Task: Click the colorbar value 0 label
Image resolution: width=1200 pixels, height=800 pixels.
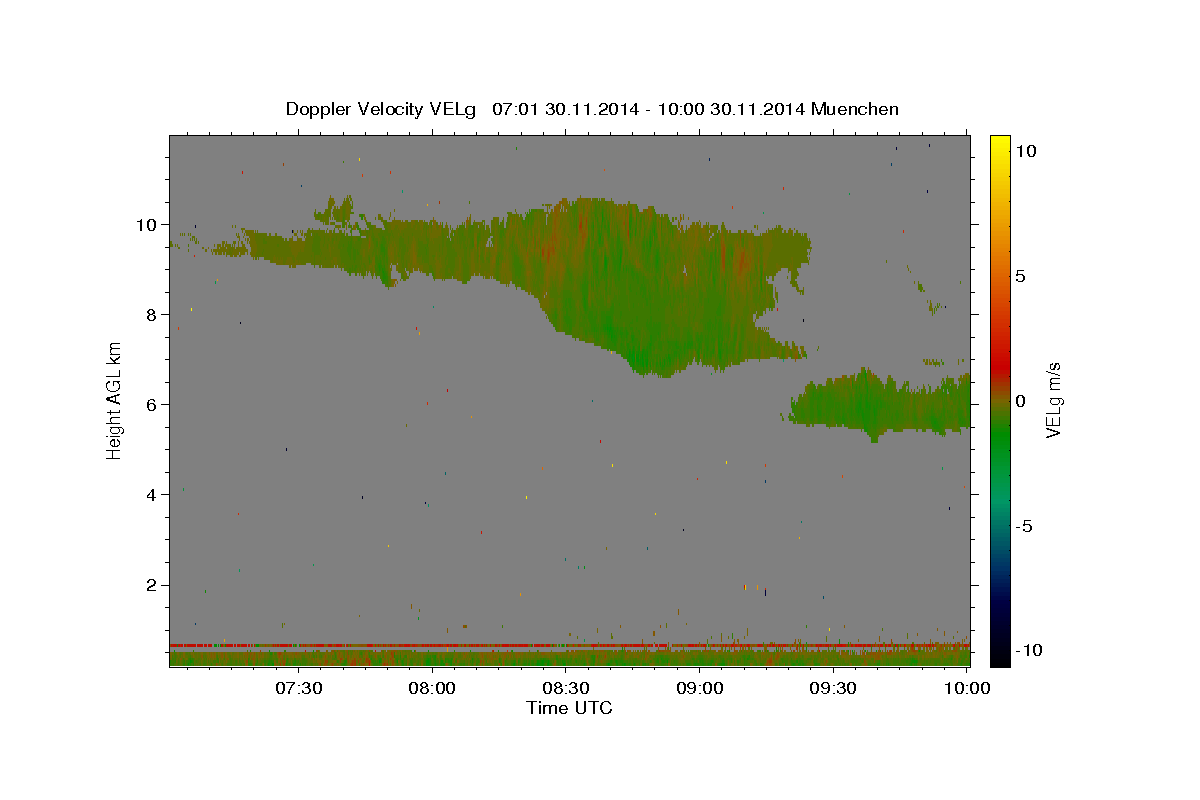Action: (1021, 401)
